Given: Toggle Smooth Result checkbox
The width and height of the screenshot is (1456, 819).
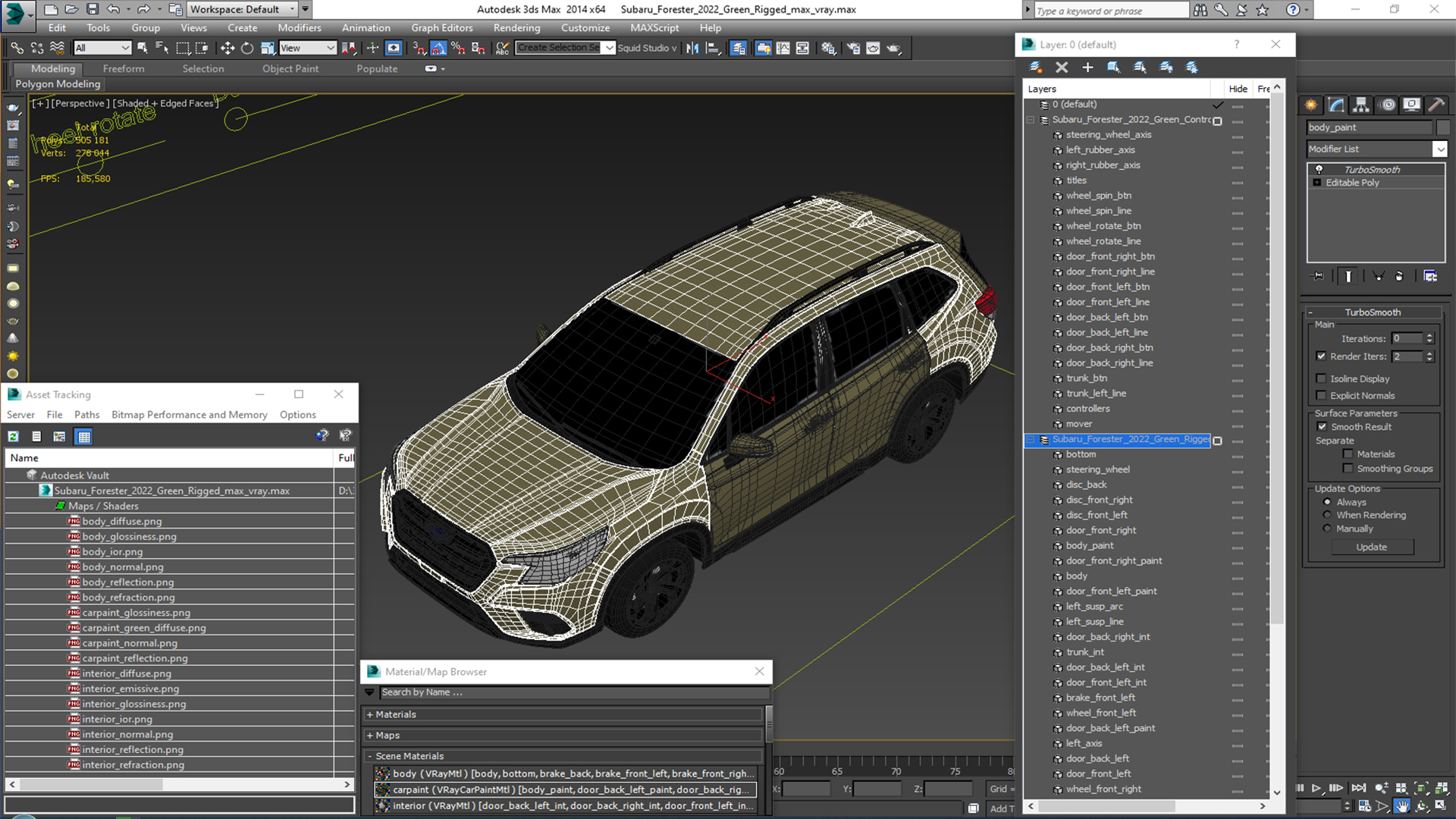Looking at the screenshot, I should pyautogui.click(x=1323, y=427).
